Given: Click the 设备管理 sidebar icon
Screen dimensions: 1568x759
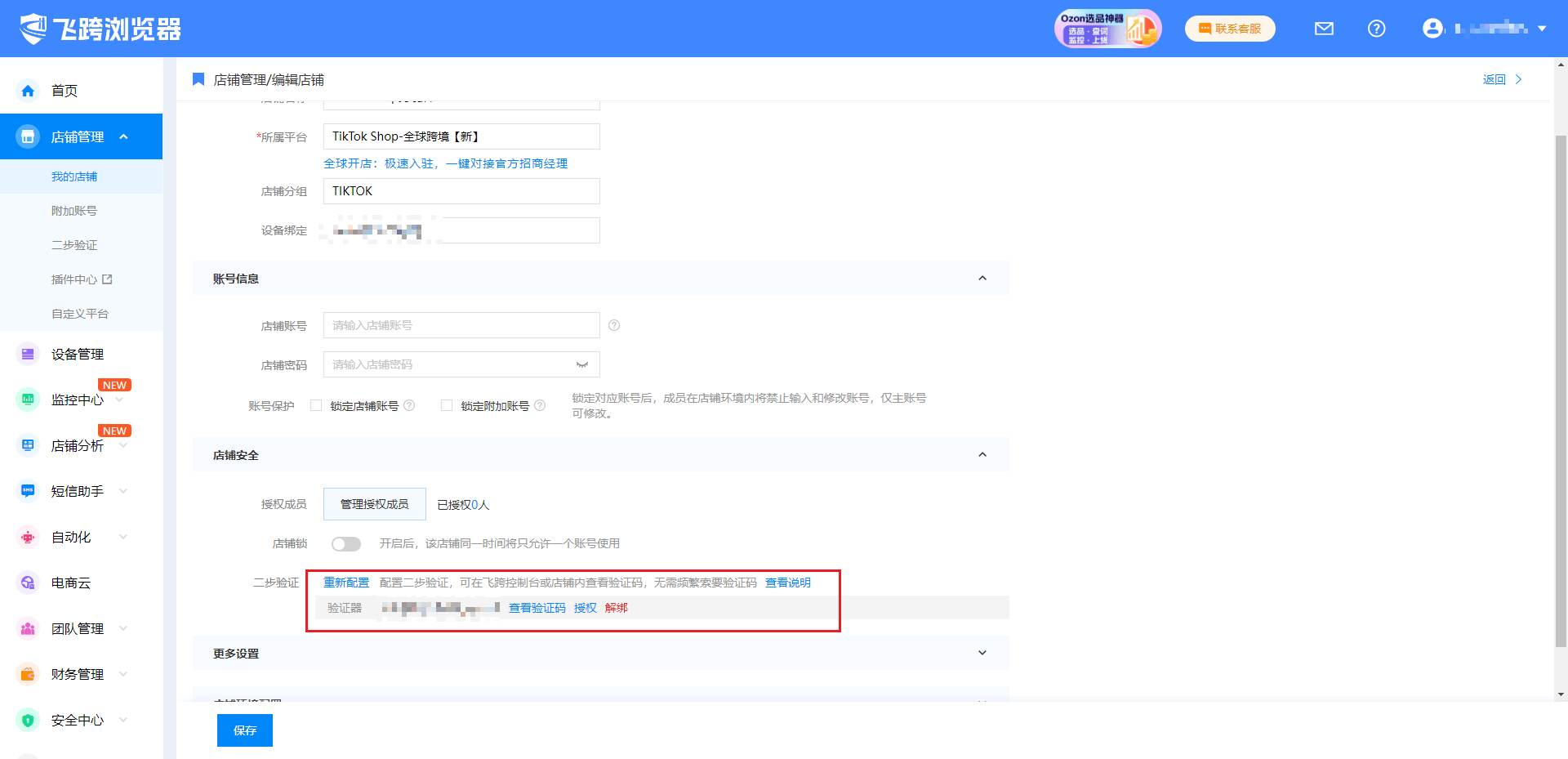Looking at the screenshot, I should pyautogui.click(x=28, y=354).
